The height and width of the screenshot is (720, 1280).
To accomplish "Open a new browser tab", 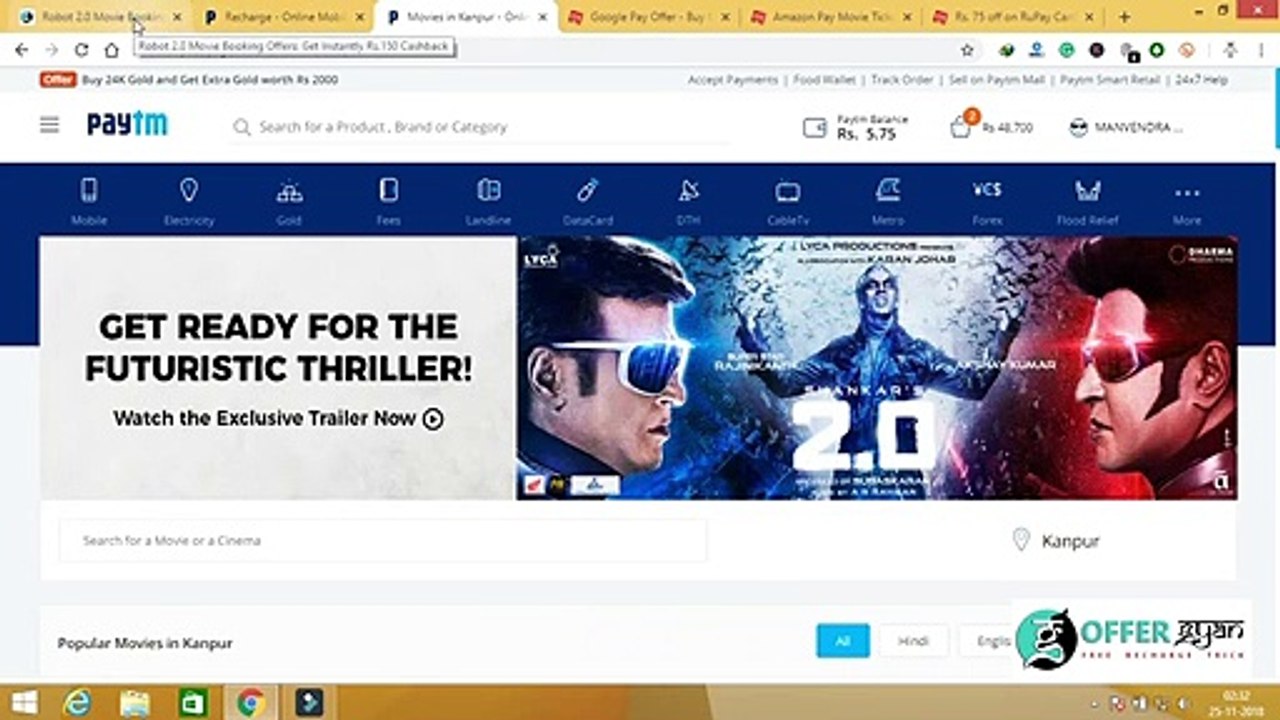I will 1125,16.
